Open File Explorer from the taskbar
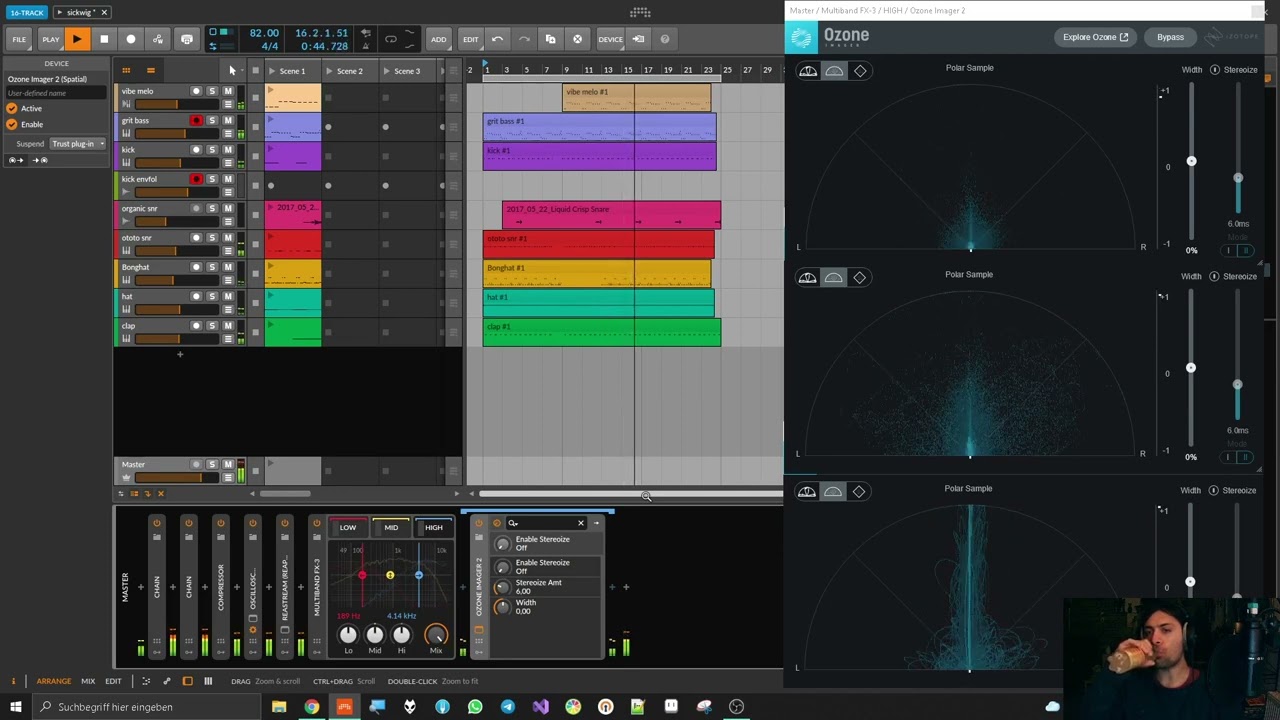The image size is (1280, 720). (279, 707)
